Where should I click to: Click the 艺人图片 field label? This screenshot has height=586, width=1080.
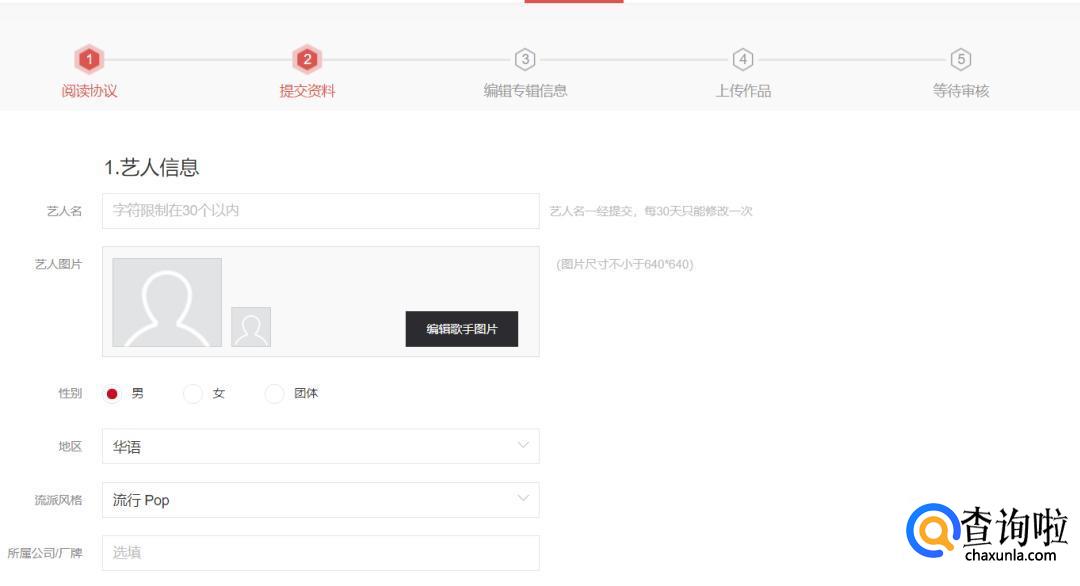tap(59, 264)
